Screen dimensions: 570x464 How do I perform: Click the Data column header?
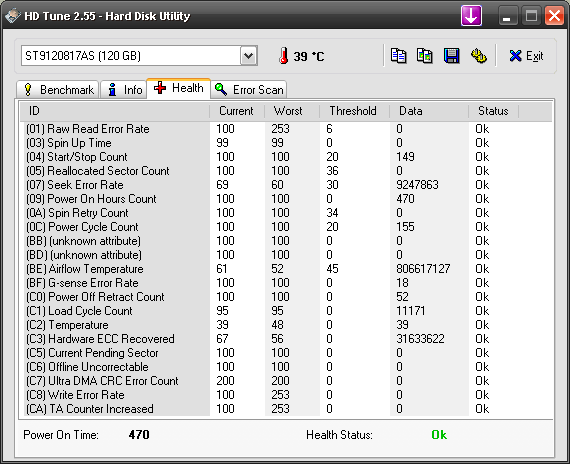tap(429, 111)
